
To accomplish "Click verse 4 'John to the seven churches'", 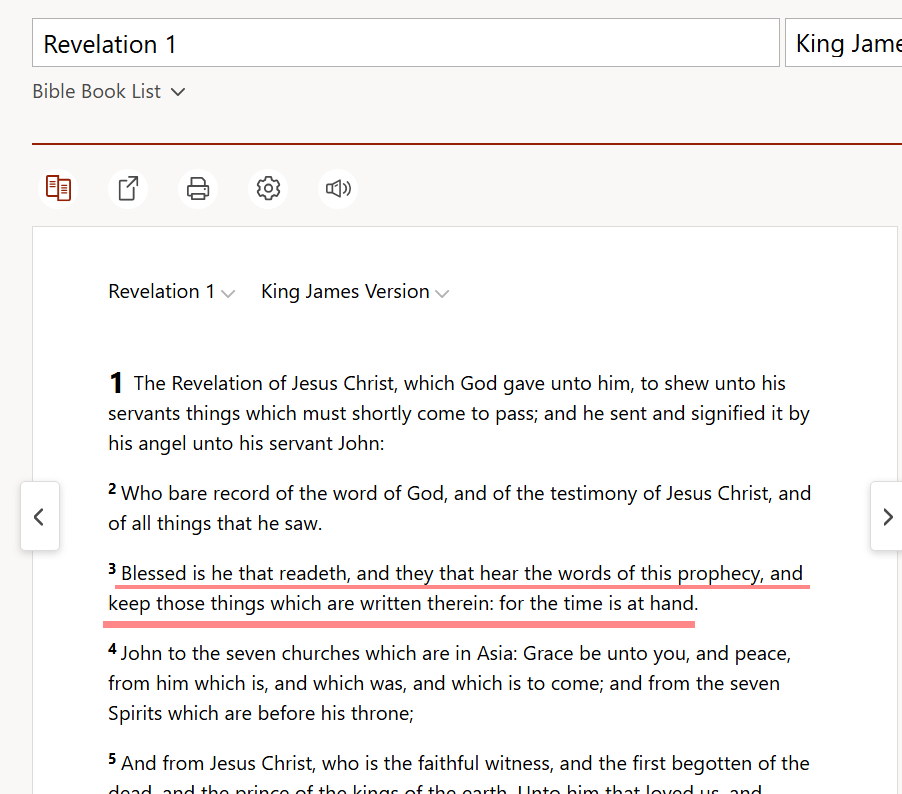I will pos(450,683).
